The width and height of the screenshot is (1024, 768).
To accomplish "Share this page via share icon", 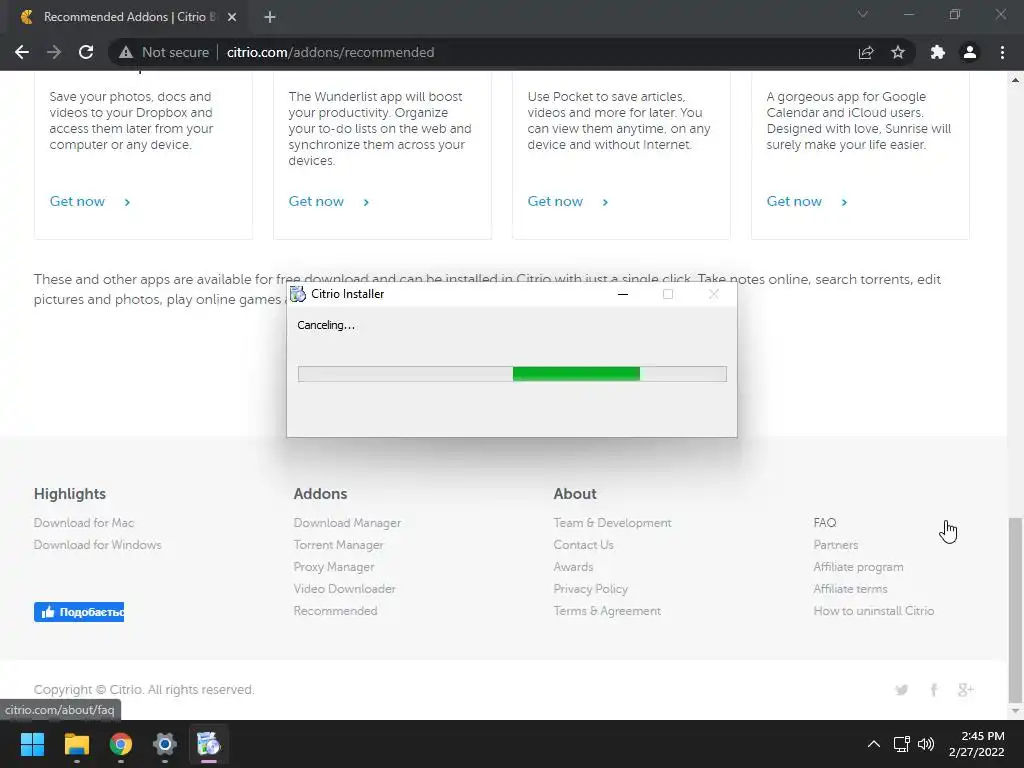I will (x=866, y=52).
